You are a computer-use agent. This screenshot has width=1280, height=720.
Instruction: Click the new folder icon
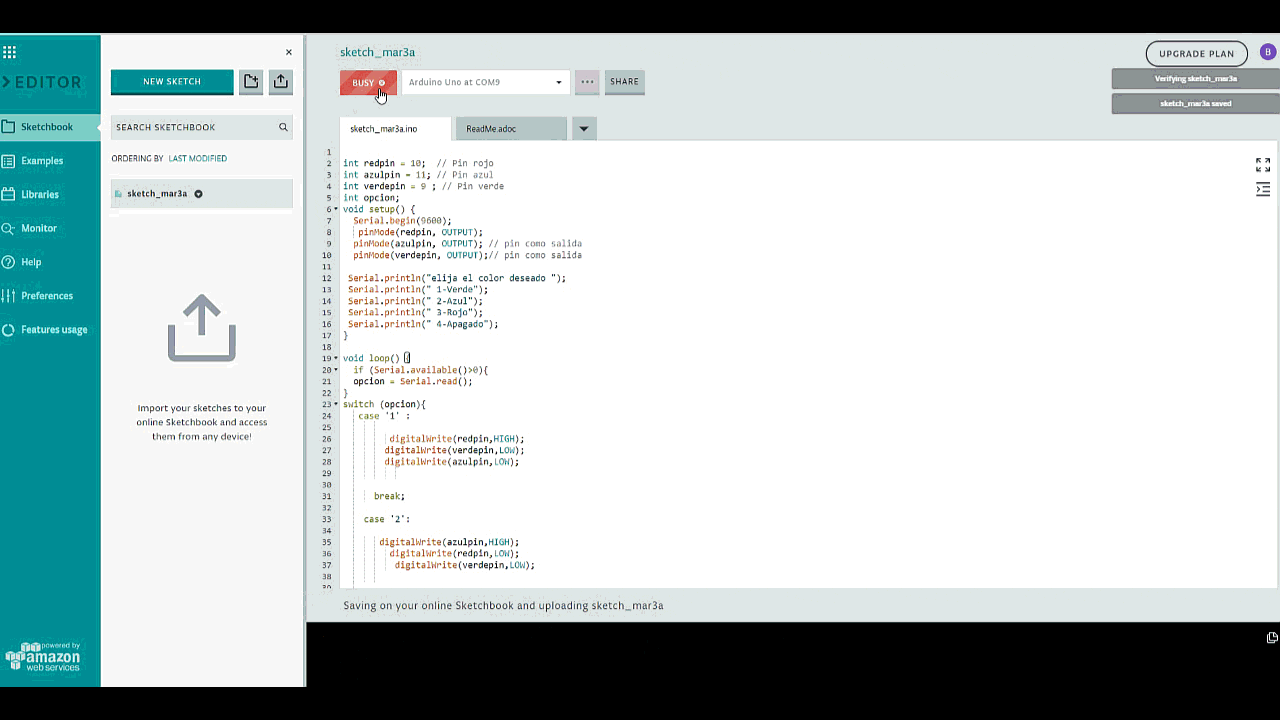251,82
